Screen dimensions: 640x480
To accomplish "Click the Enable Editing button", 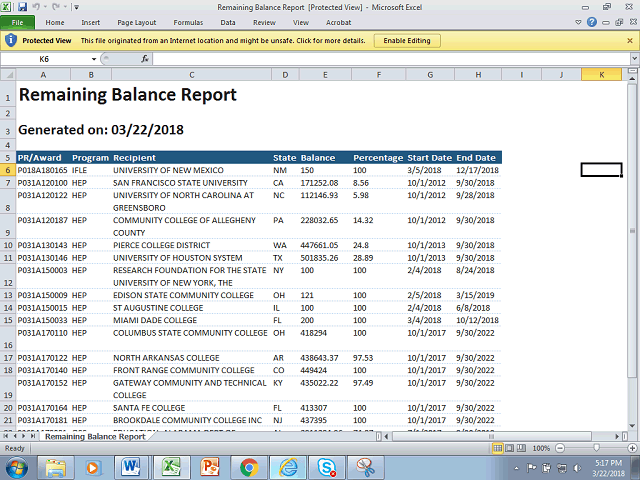I will click(x=406, y=40).
